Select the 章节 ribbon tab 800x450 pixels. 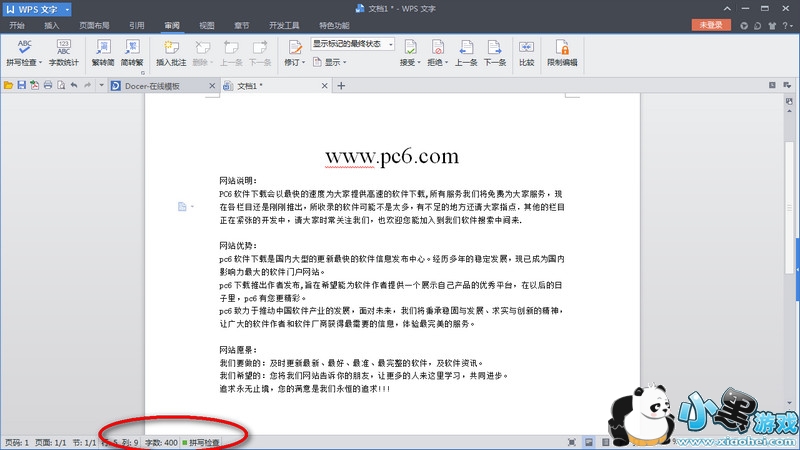click(241, 26)
